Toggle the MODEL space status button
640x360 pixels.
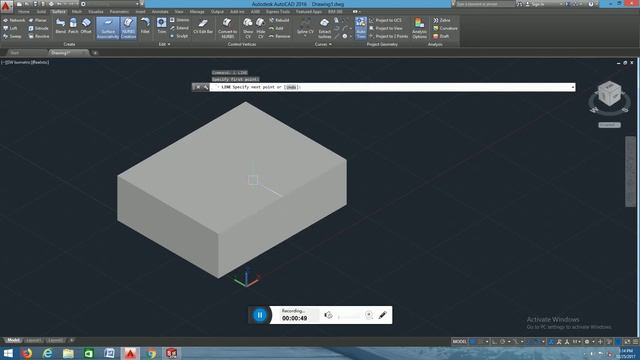(460, 342)
